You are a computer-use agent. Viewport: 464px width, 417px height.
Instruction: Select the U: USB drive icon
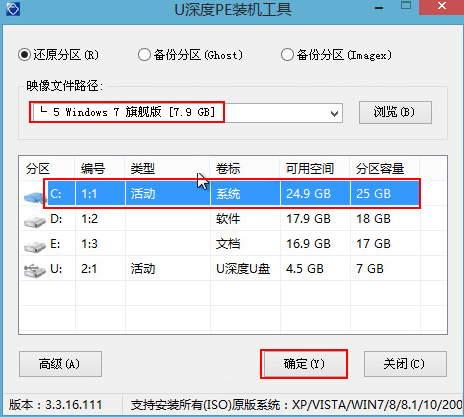coord(35,270)
